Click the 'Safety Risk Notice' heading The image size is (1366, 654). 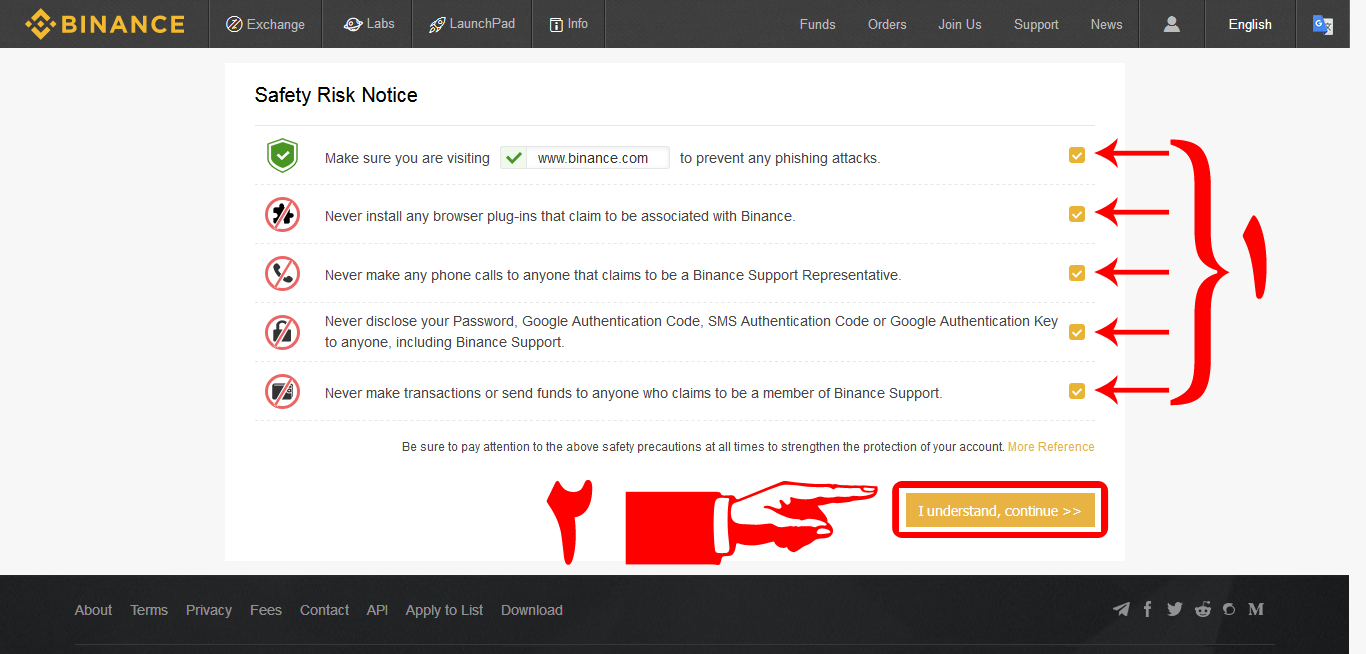coord(336,95)
